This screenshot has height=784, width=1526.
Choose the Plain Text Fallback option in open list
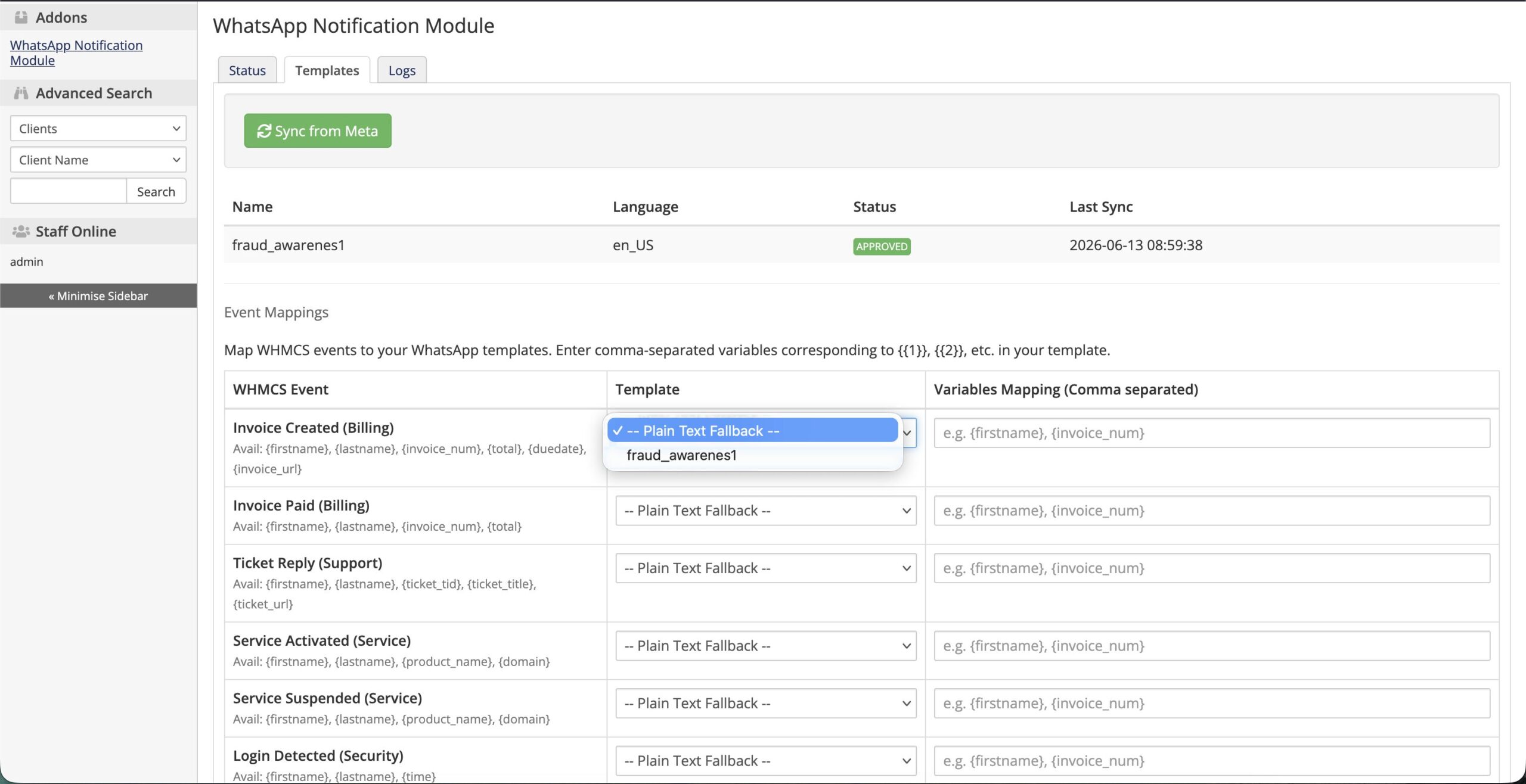tap(752, 430)
